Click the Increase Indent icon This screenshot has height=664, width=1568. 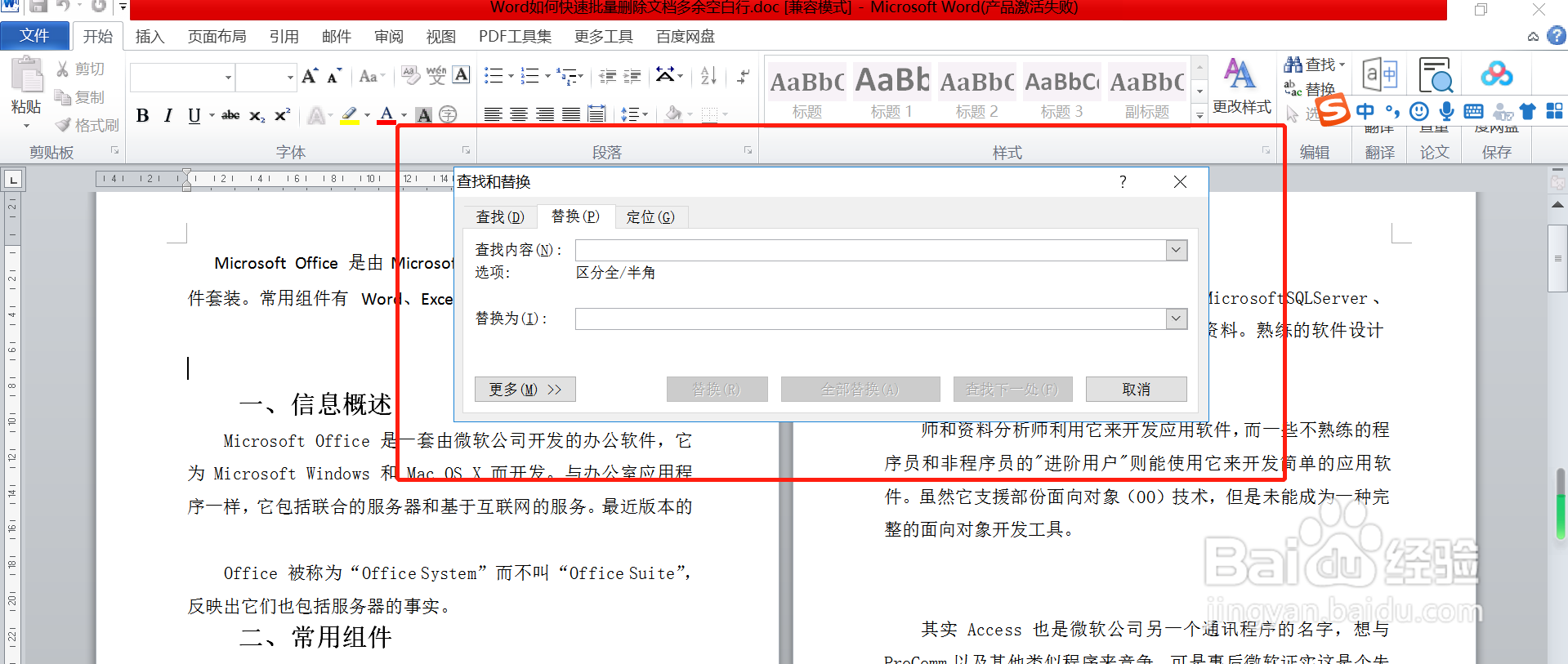[x=632, y=77]
